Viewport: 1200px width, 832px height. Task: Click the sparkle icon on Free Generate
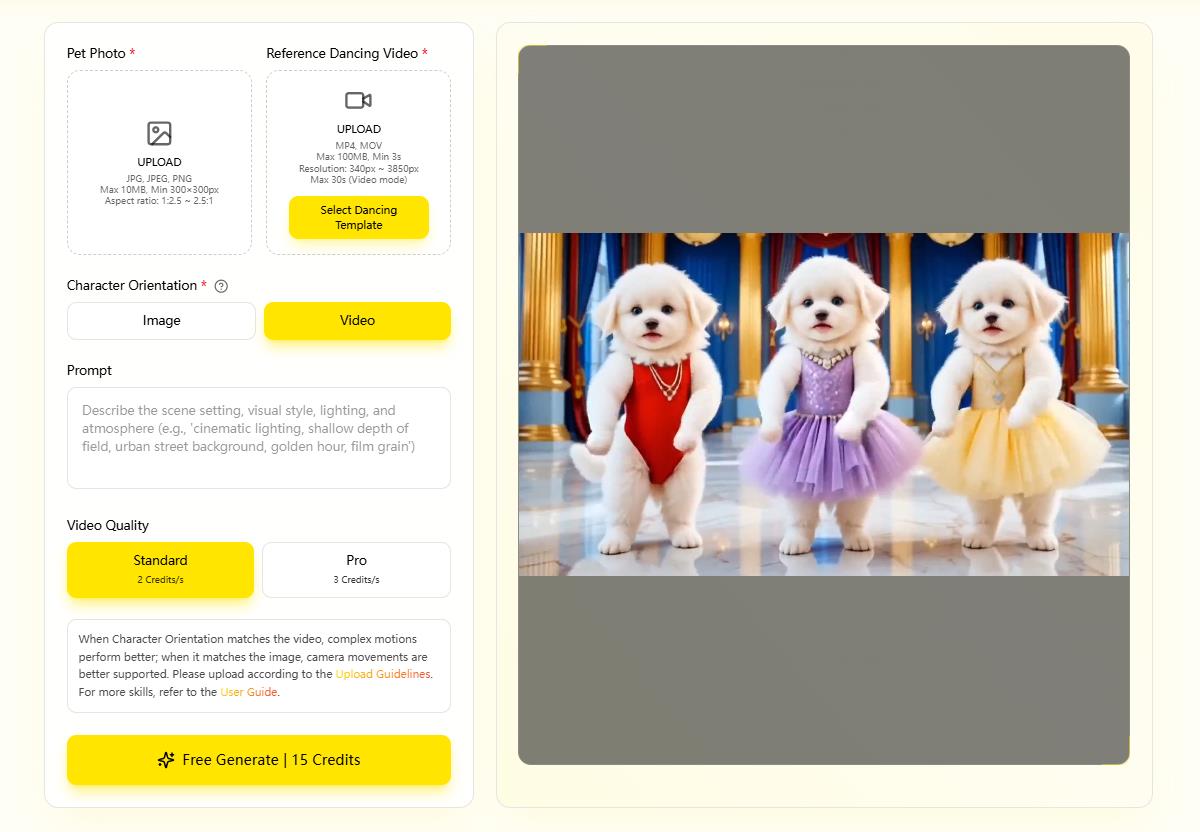point(166,760)
